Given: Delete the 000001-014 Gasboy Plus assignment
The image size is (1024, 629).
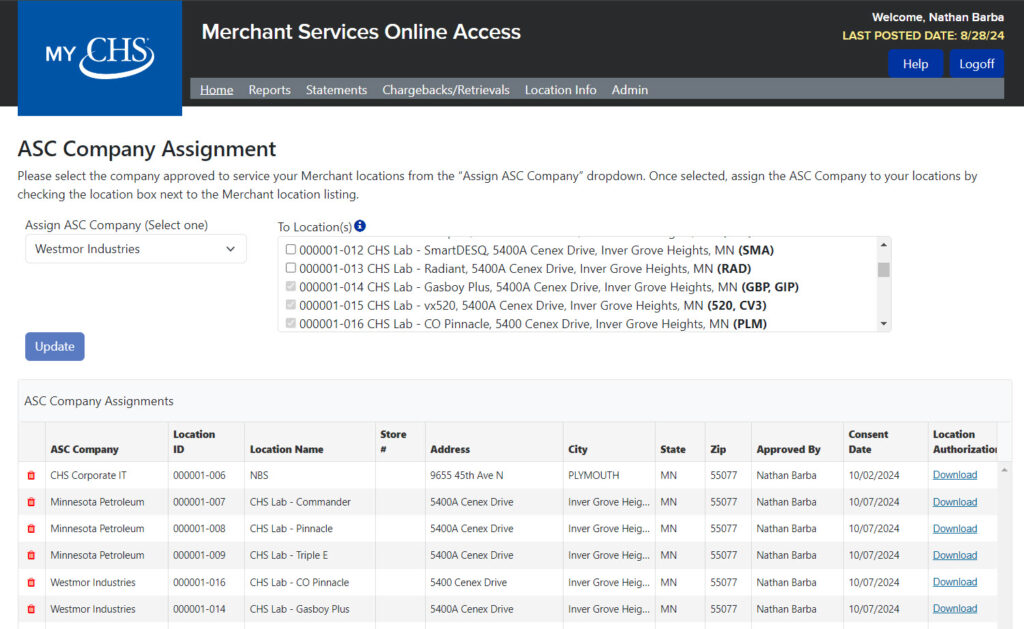Looking at the screenshot, I should point(31,609).
